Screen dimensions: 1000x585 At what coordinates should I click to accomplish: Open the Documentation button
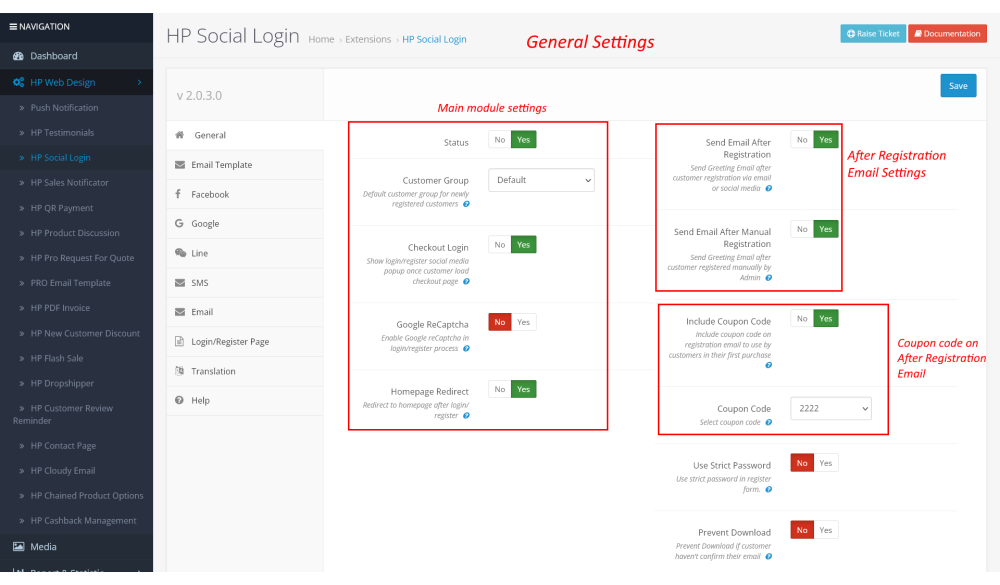pos(947,33)
